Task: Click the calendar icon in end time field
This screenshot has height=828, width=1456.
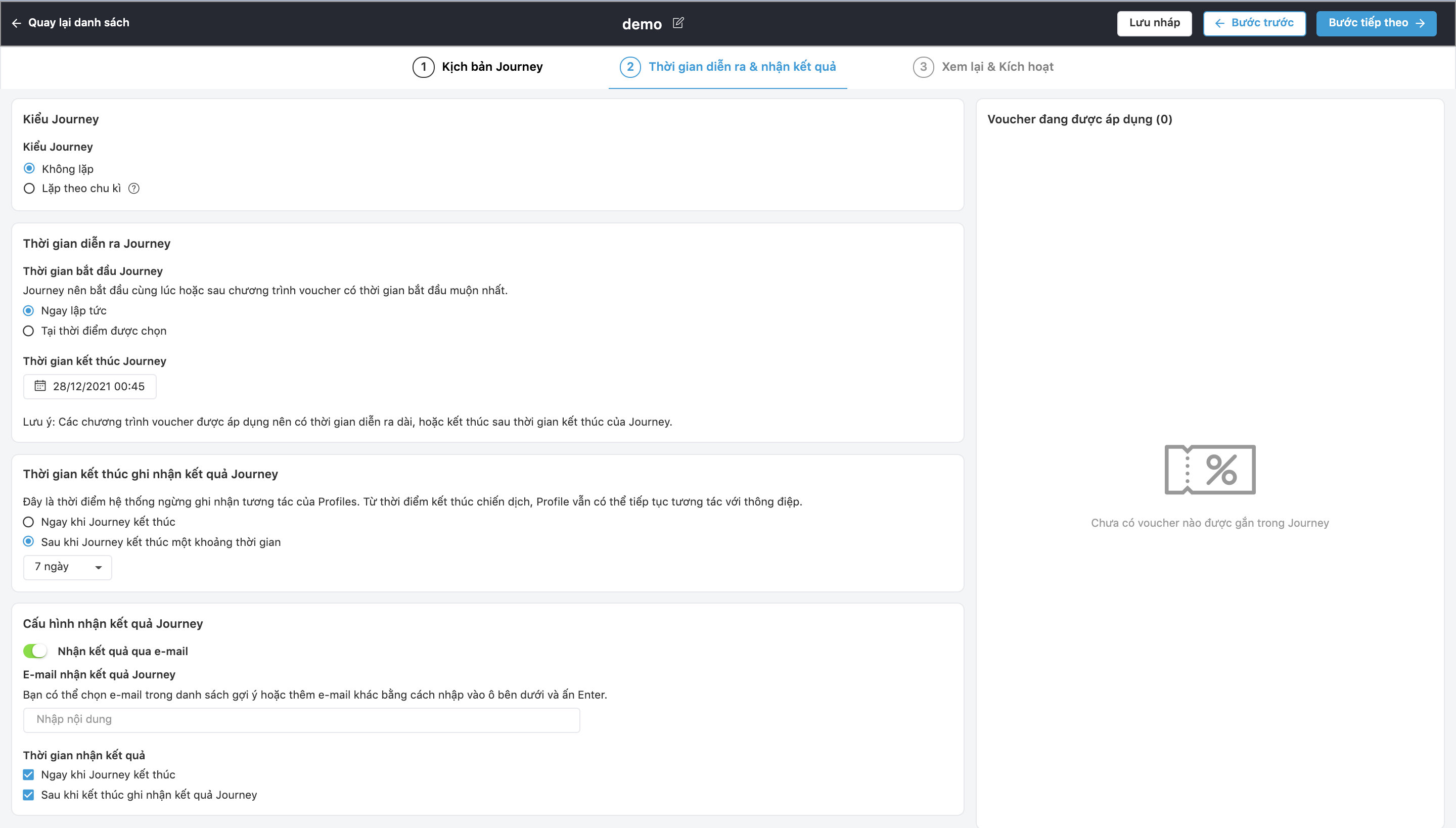Action: point(40,386)
